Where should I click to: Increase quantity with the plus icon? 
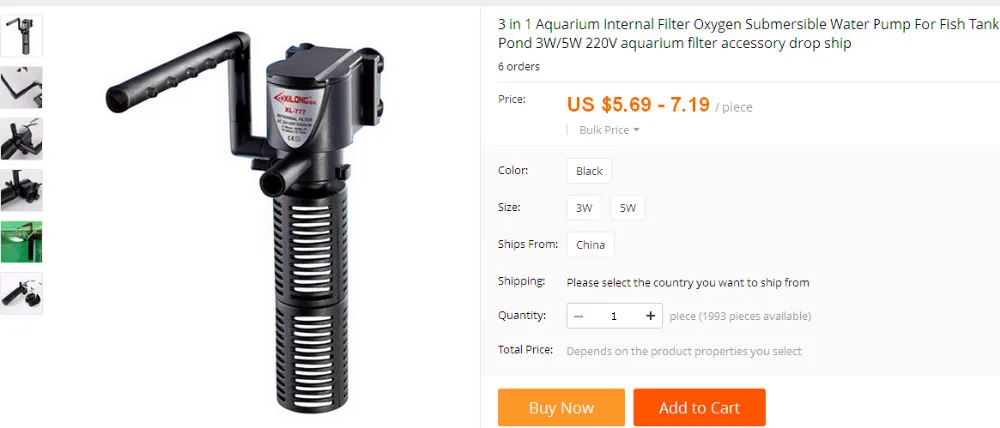(651, 316)
